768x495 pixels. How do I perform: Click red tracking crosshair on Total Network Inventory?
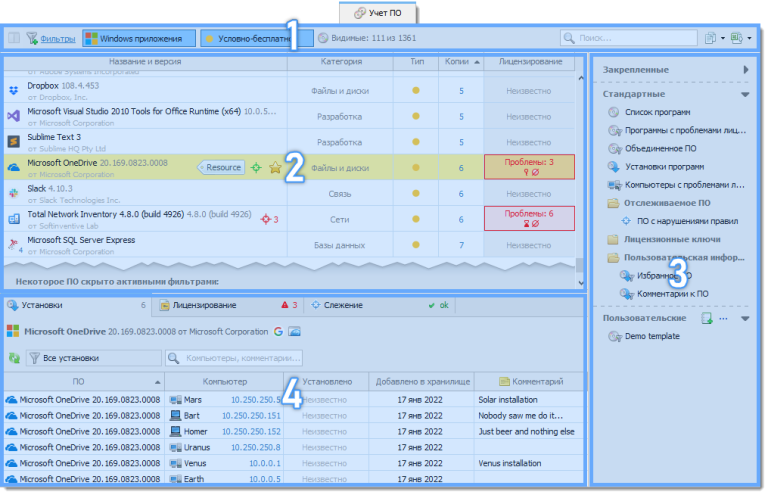(x=265, y=219)
